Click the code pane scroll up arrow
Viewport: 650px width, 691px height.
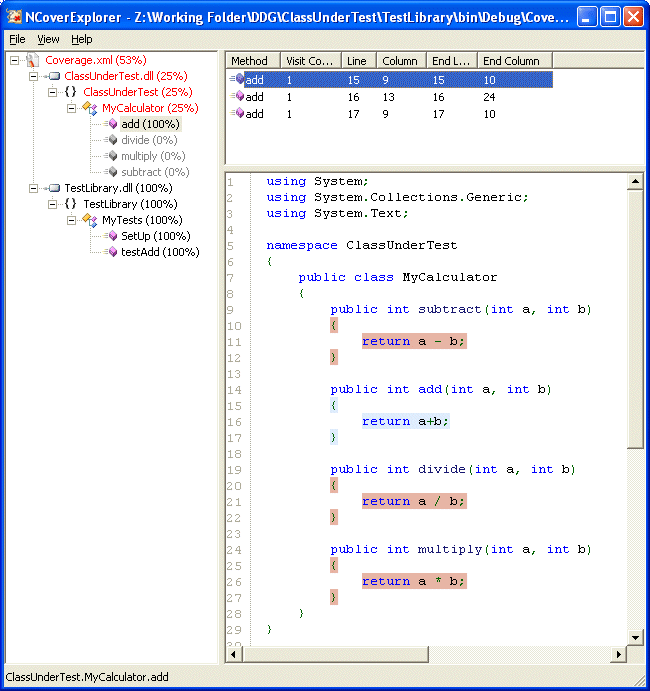(x=635, y=181)
